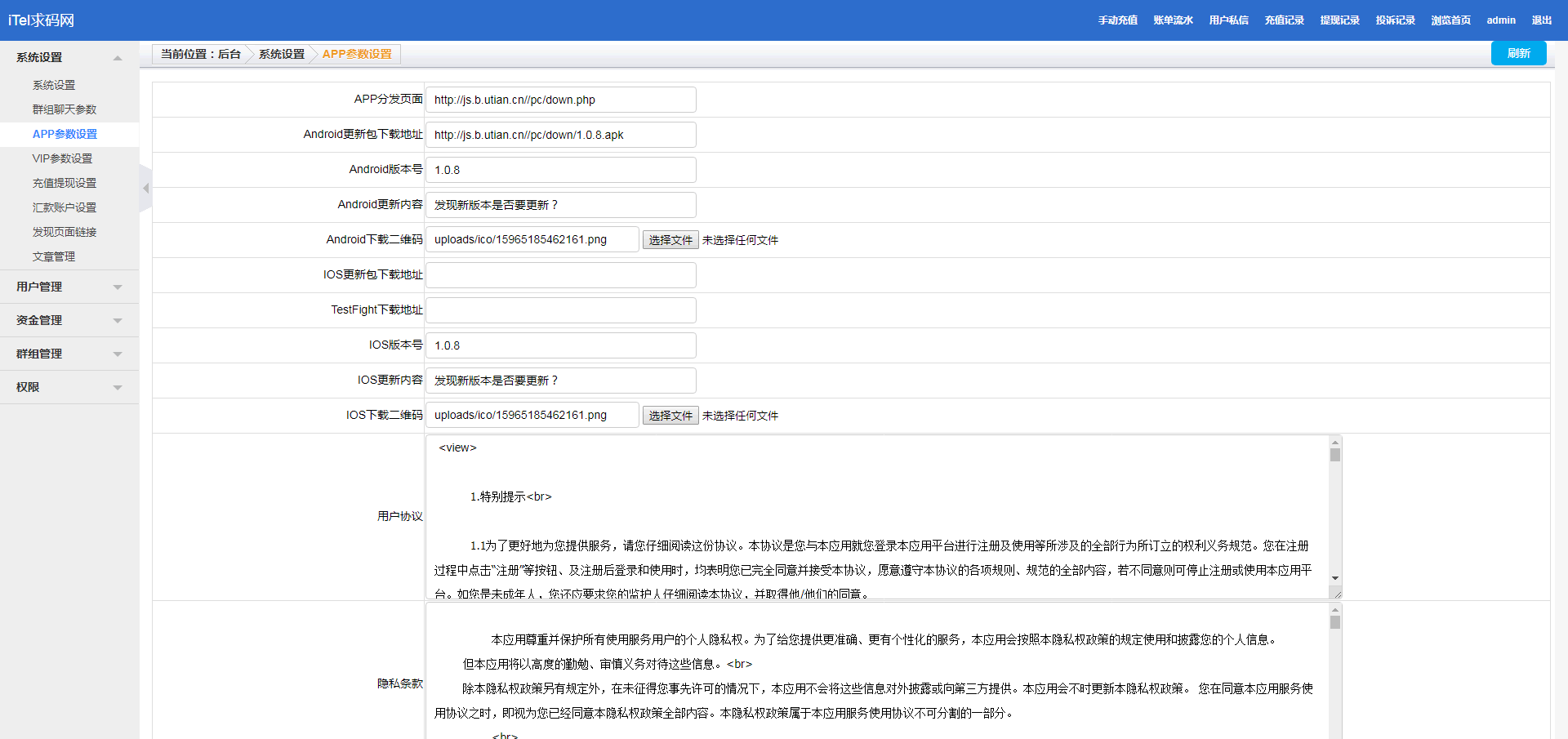Expand the 权限 sidebar section
This screenshot has width=1568, height=739.
pyautogui.click(x=118, y=388)
